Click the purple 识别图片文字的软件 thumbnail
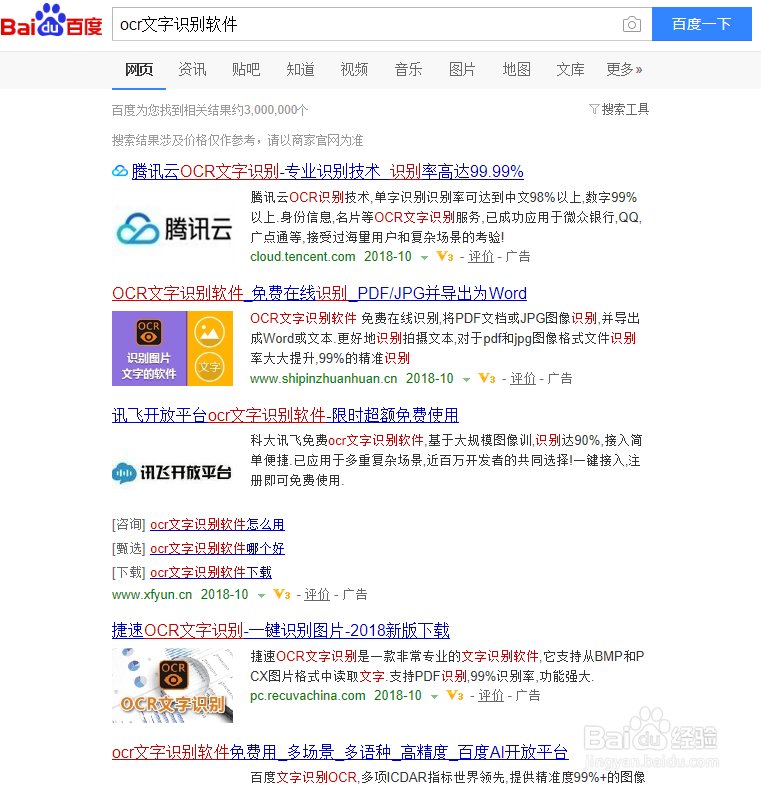 pos(172,348)
